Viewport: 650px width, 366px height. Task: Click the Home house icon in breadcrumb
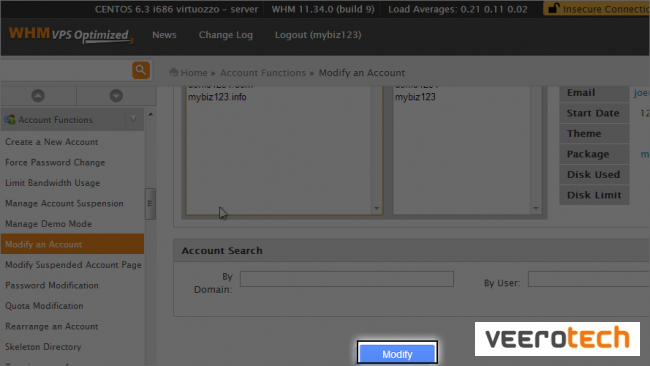[x=174, y=73]
